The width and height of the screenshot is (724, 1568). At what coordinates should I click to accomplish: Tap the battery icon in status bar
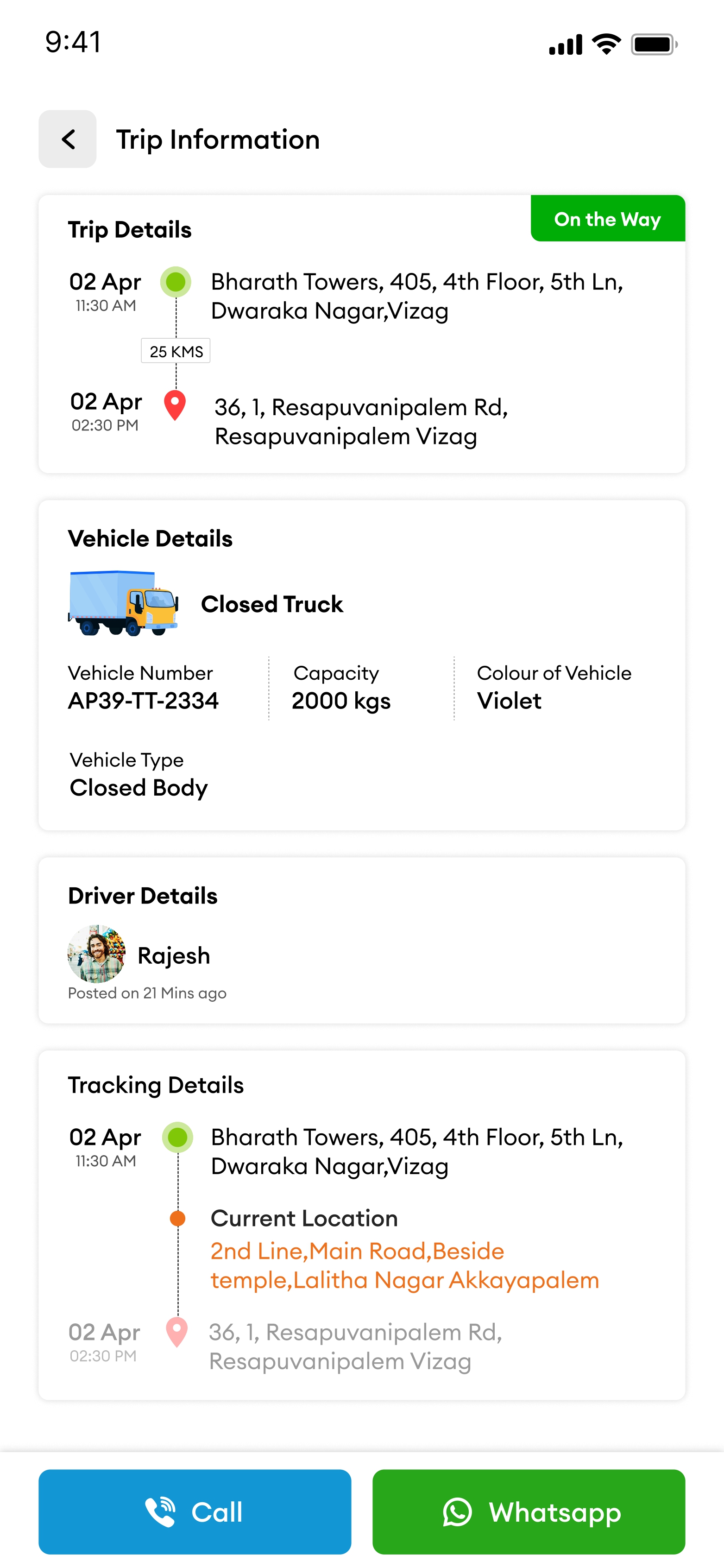click(654, 44)
